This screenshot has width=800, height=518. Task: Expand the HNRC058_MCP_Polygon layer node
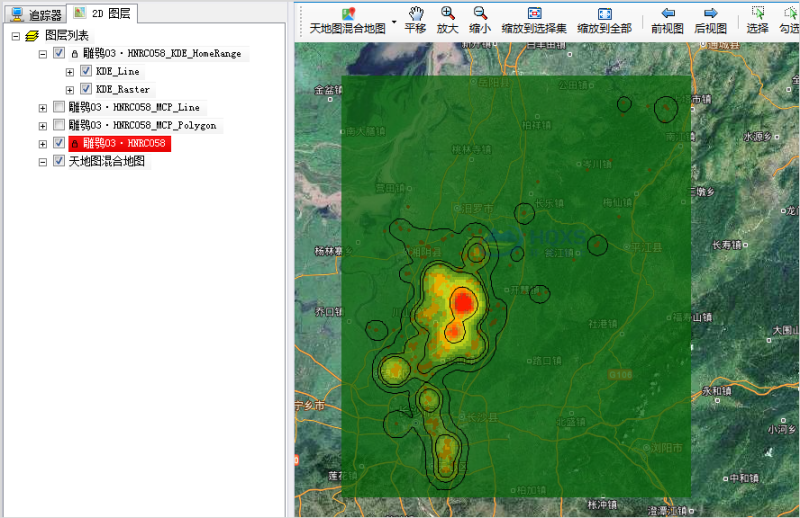tap(43, 126)
